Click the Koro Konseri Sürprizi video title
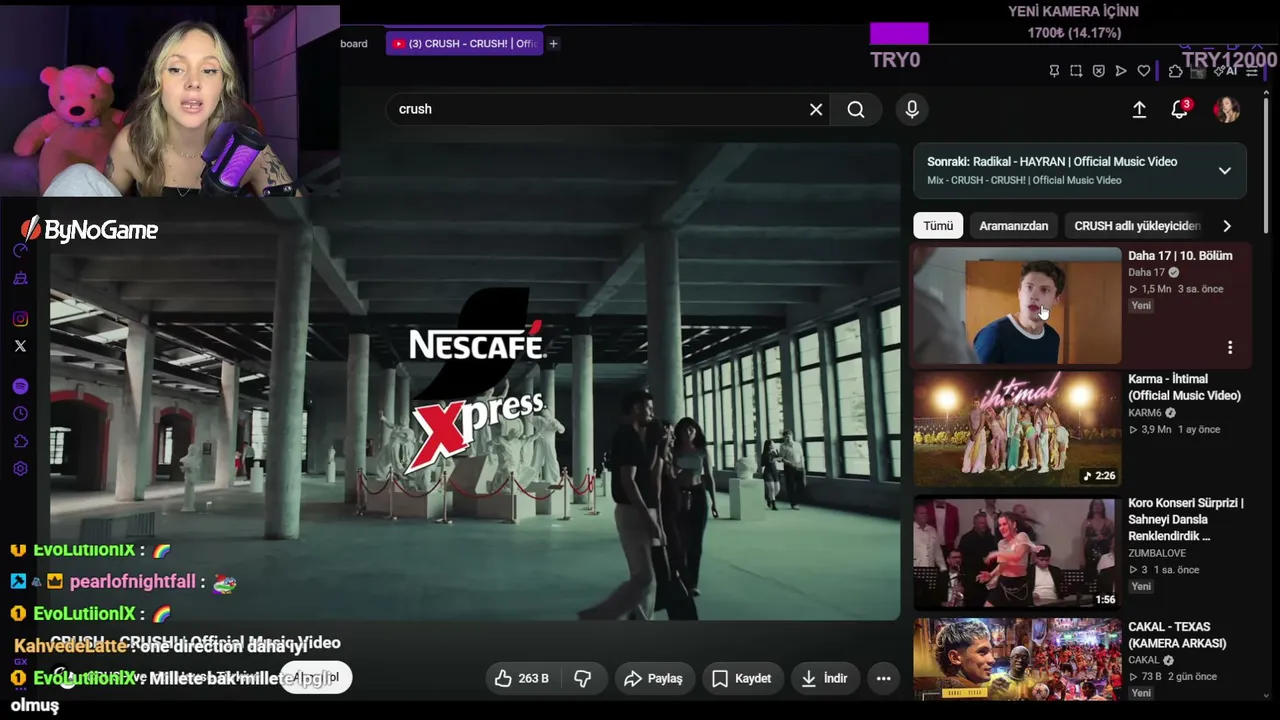Image resolution: width=1280 pixels, height=720 pixels. click(x=1185, y=519)
